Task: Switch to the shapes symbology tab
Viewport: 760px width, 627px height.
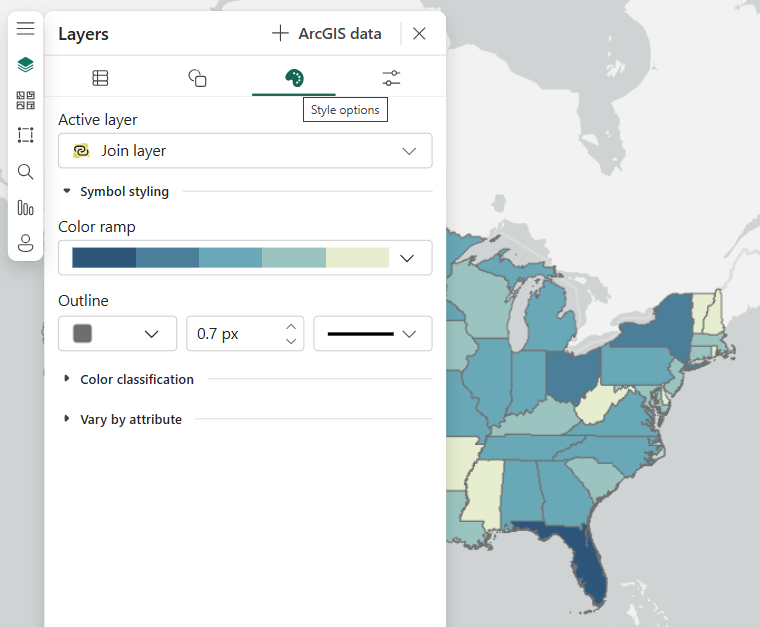Action: pos(197,78)
